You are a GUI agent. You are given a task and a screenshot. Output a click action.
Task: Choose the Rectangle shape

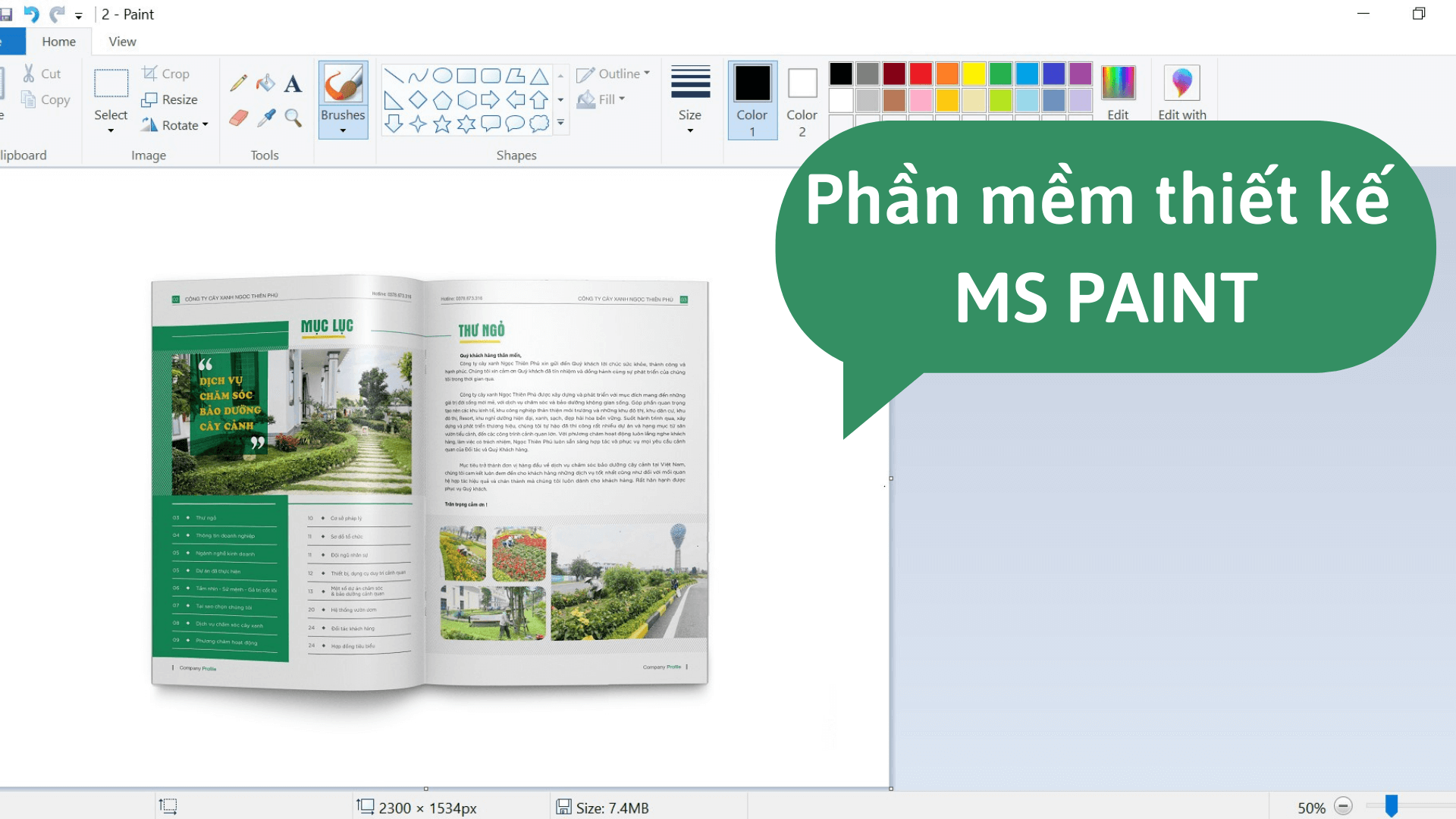click(466, 76)
